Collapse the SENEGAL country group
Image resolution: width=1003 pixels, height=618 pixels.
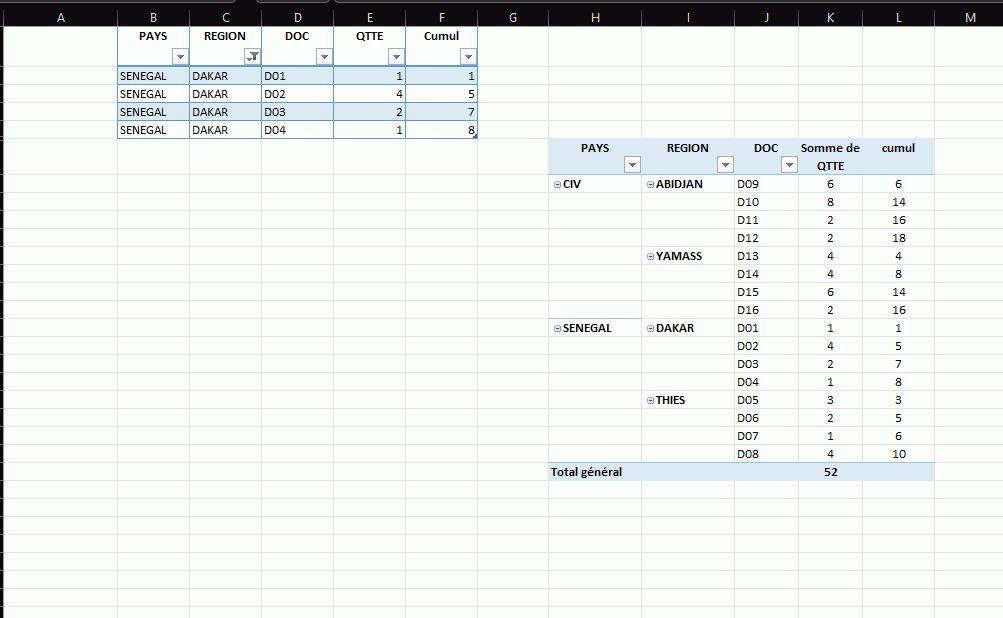click(557, 329)
